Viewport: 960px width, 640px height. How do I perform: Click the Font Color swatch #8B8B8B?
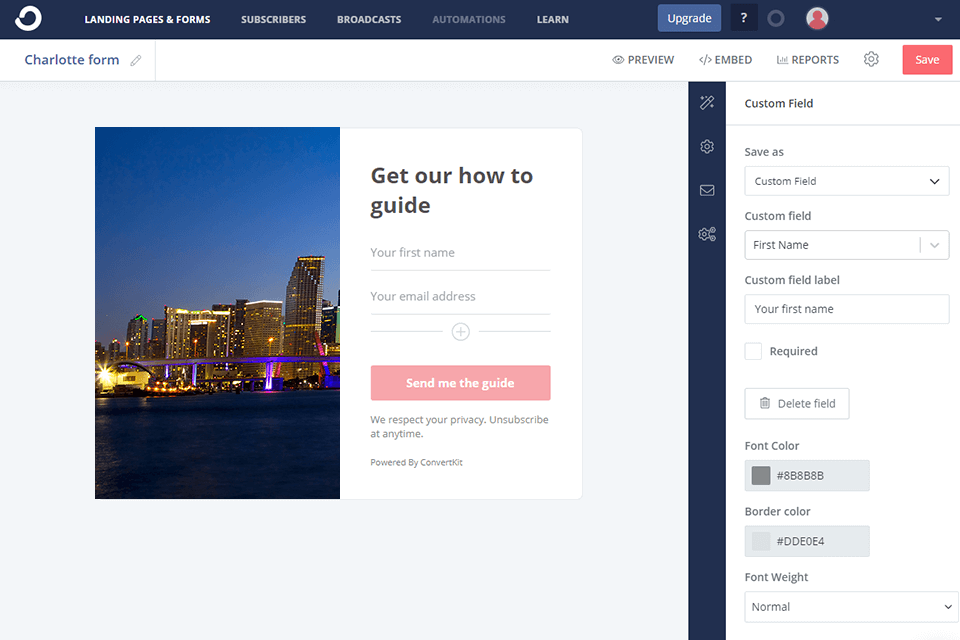(x=760, y=475)
